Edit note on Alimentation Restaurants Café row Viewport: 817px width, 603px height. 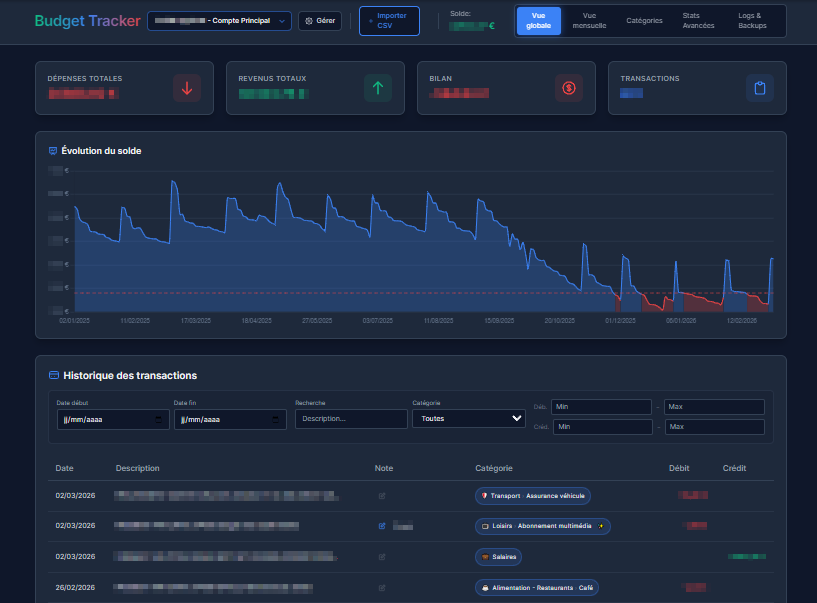(382, 587)
